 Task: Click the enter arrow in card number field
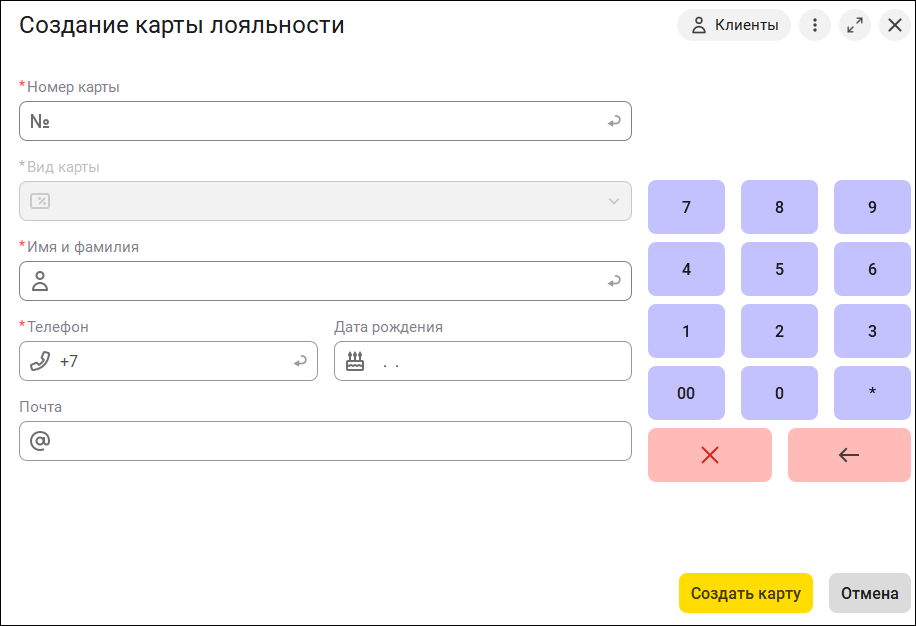(x=614, y=122)
